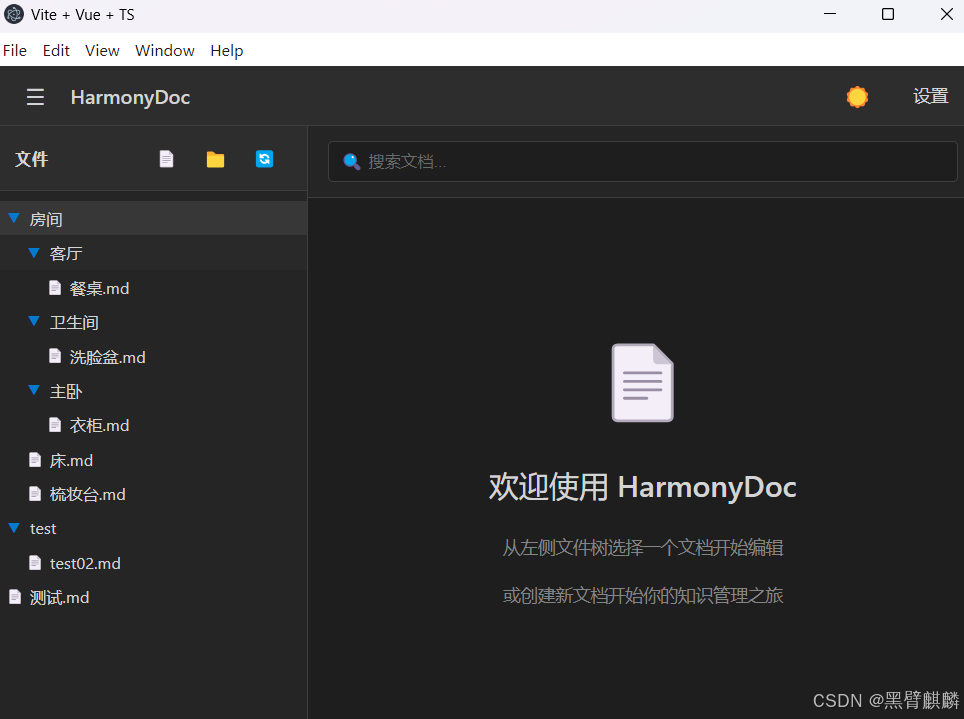Open the File menu
This screenshot has height=719, width=964.
15,50
